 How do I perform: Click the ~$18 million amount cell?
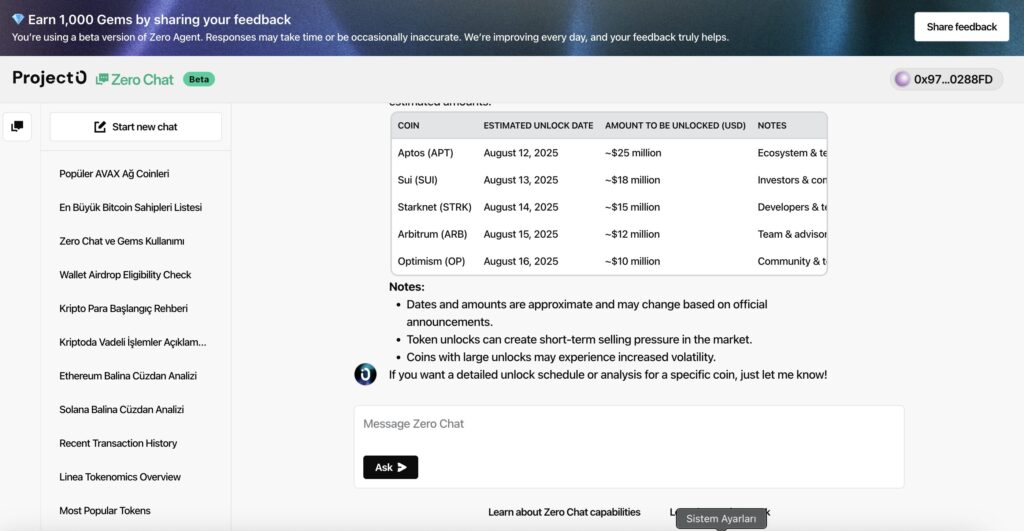pos(632,180)
